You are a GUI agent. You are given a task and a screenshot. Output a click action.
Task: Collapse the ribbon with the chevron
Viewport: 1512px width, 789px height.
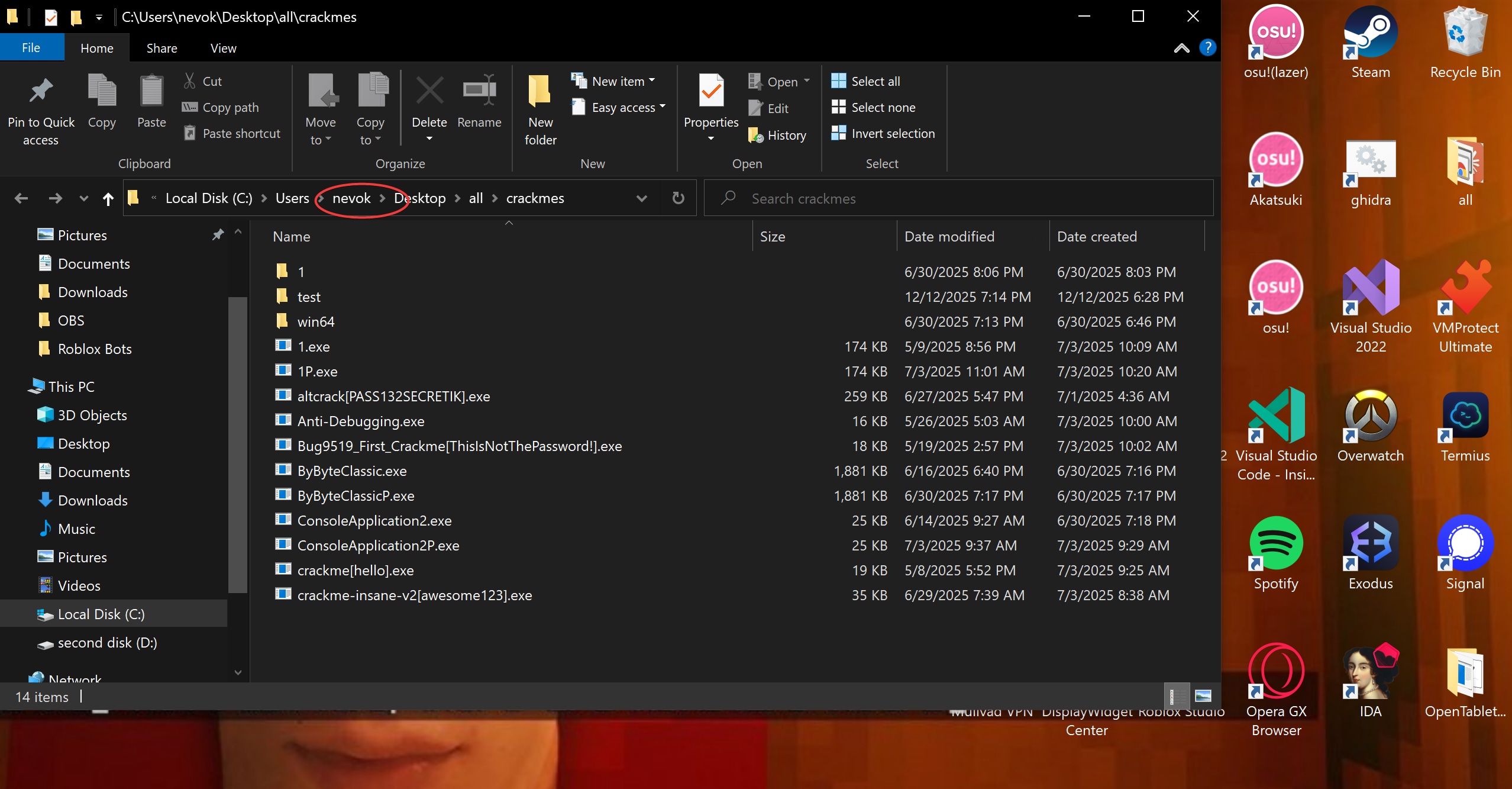[x=1181, y=48]
